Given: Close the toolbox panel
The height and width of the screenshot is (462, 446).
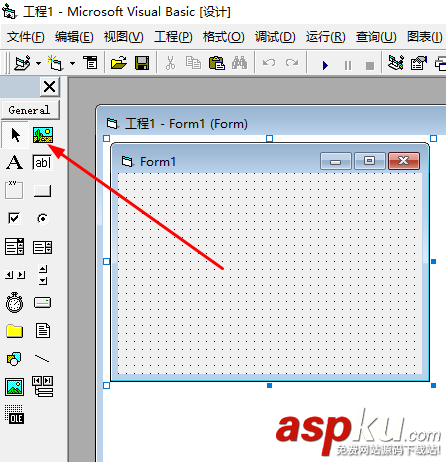Looking at the screenshot, I should tap(50, 87).
